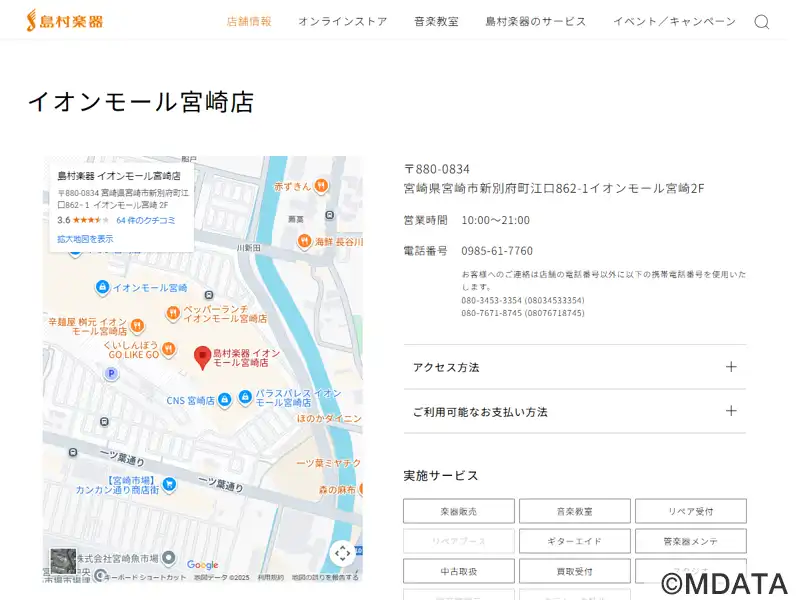This screenshot has width=800, height=600.
Task: Click the search magnifier icon in header
Action: coord(761,22)
